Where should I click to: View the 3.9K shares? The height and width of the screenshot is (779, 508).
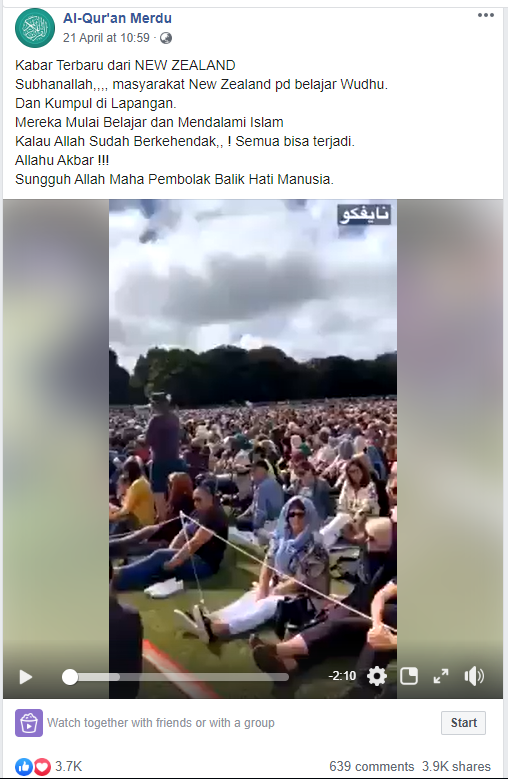[456, 767]
